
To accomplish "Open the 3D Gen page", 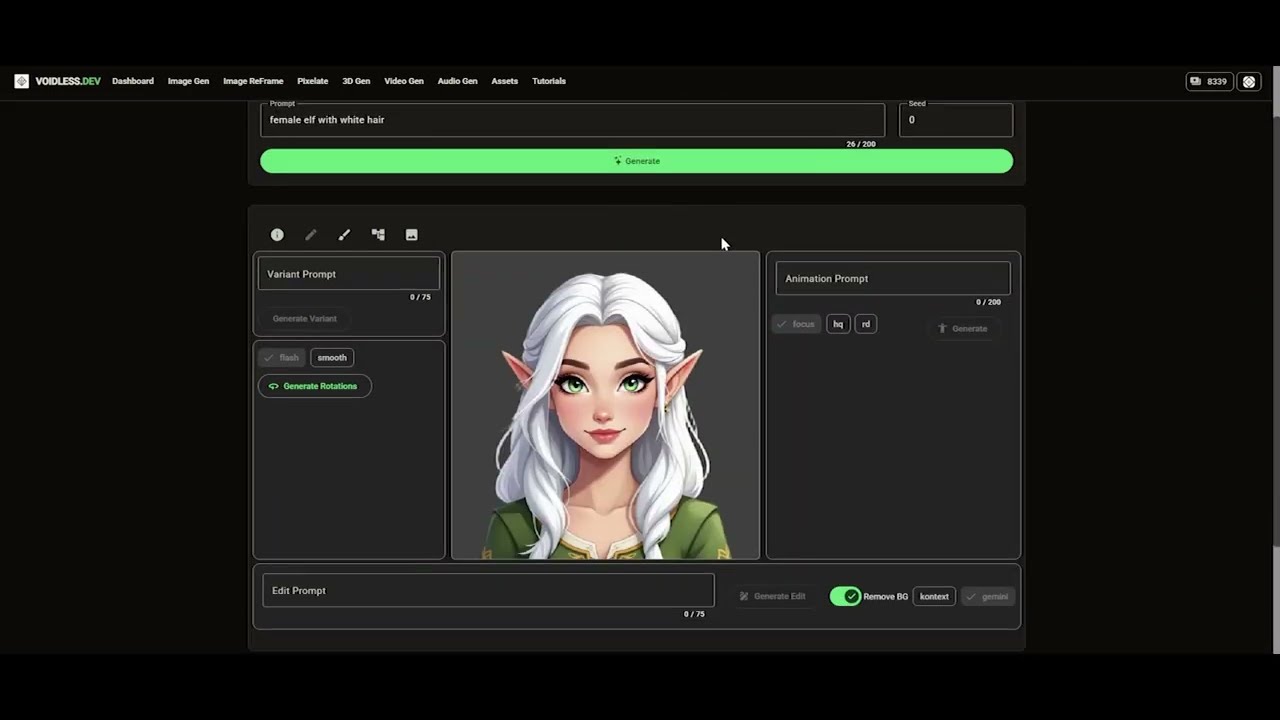I will (356, 81).
